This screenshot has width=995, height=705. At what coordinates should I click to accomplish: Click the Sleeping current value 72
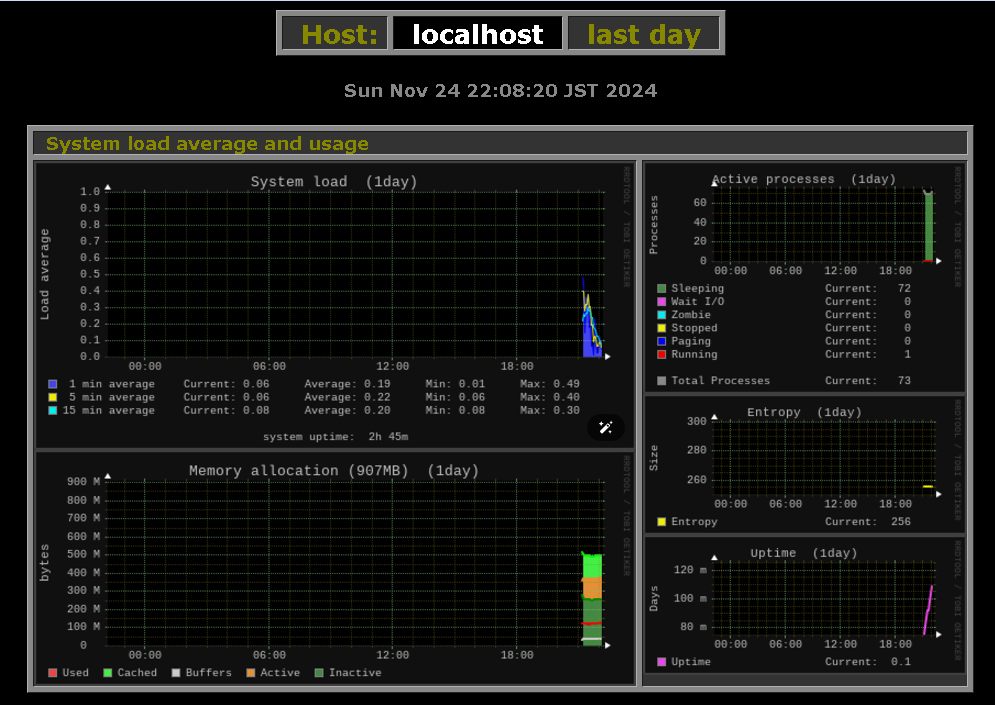click(x=904, y=289)
